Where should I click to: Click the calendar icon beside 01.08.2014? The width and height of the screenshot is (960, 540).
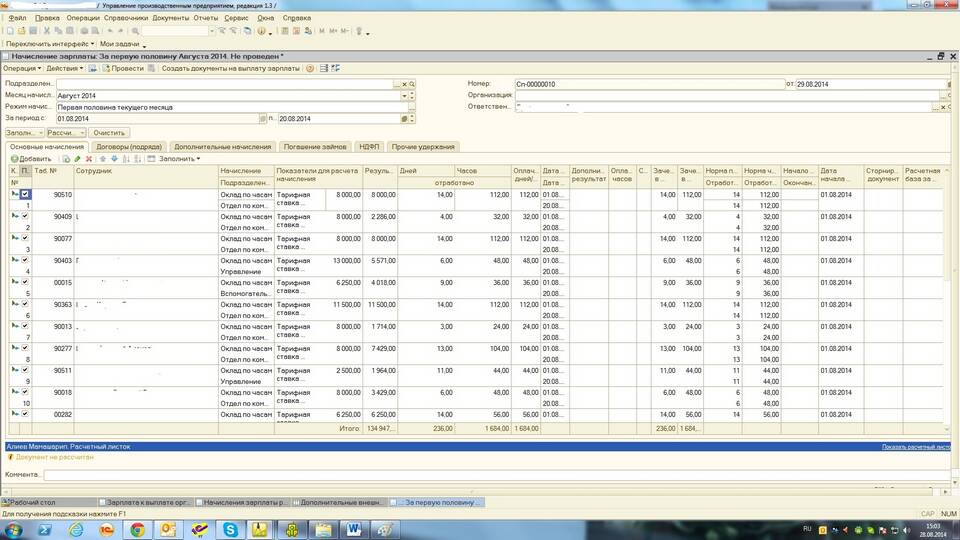(x=264, y=119)
